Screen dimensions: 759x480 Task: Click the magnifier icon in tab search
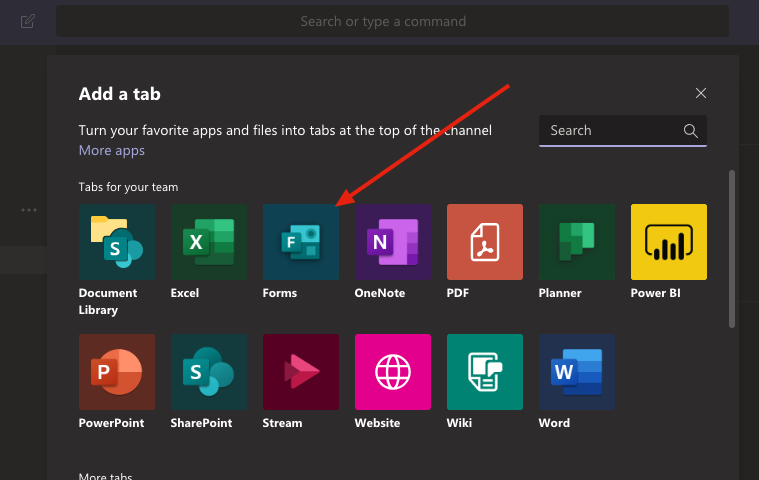[x=690, y=131]
